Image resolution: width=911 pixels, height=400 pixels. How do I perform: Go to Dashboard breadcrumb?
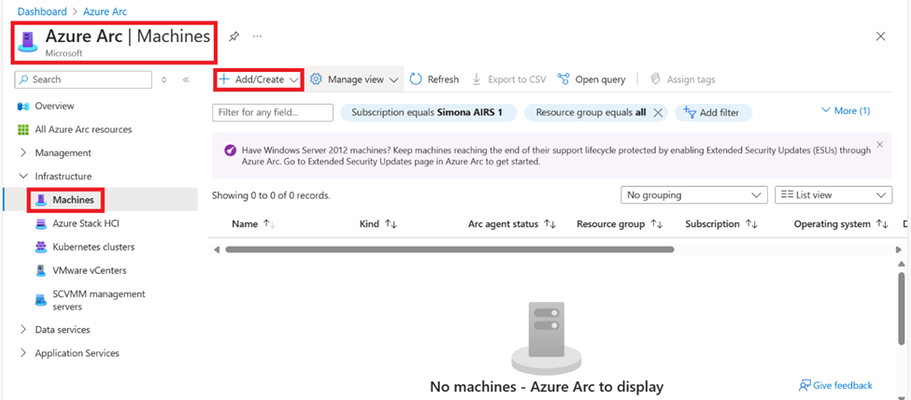(42, 12)
